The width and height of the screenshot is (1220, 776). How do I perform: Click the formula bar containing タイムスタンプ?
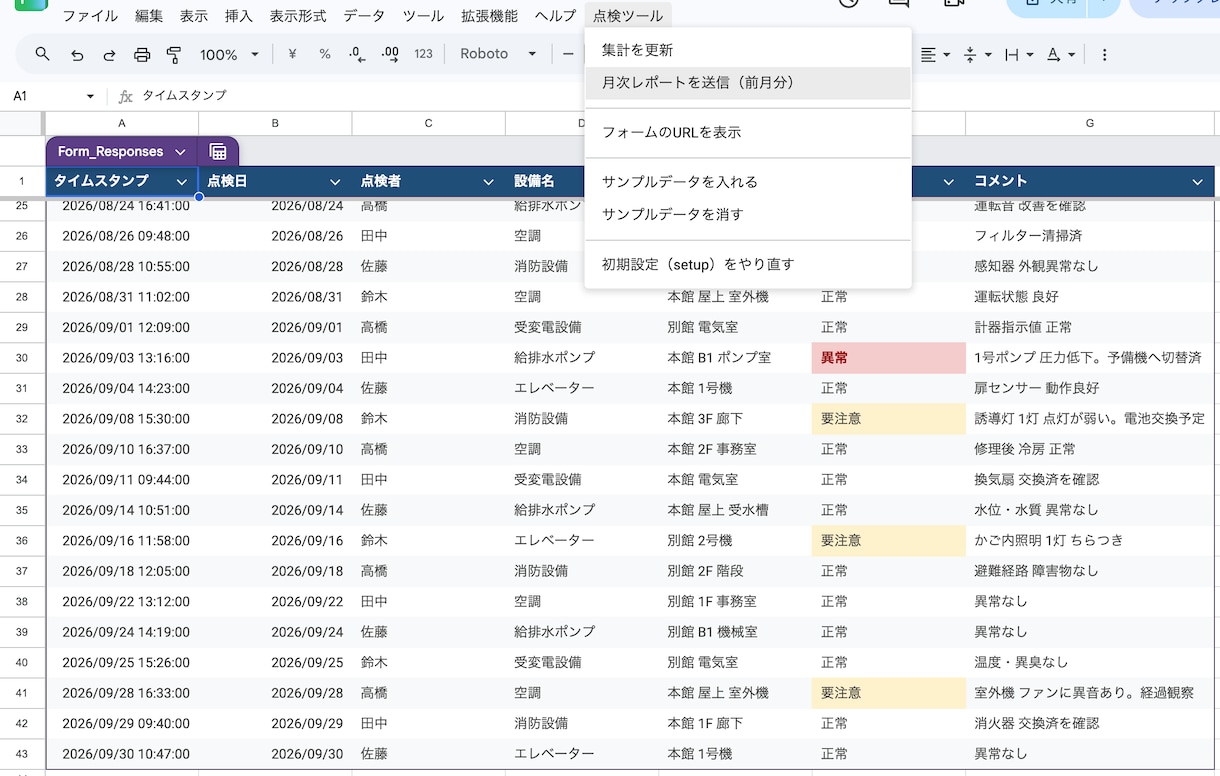(x=675, y=96)
